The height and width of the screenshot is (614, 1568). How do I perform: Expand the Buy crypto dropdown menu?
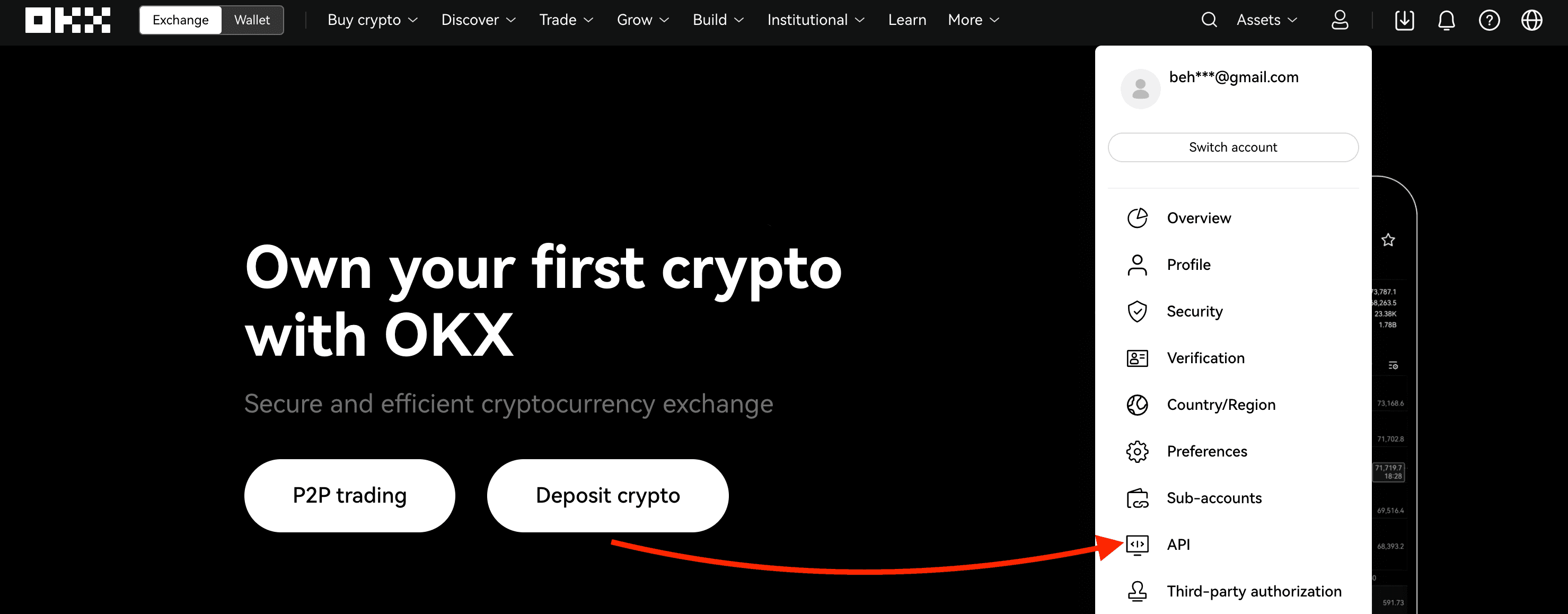click(x=371, y=20)
